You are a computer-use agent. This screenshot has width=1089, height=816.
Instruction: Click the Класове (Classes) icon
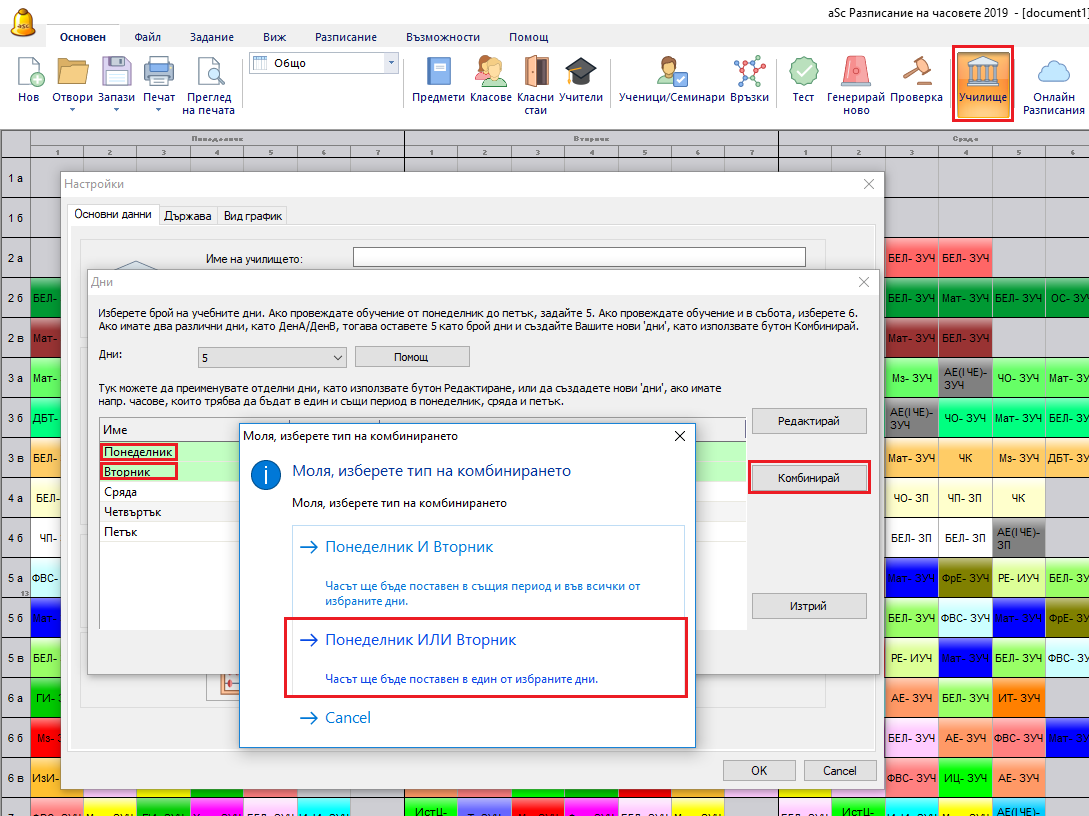(490, 73)
